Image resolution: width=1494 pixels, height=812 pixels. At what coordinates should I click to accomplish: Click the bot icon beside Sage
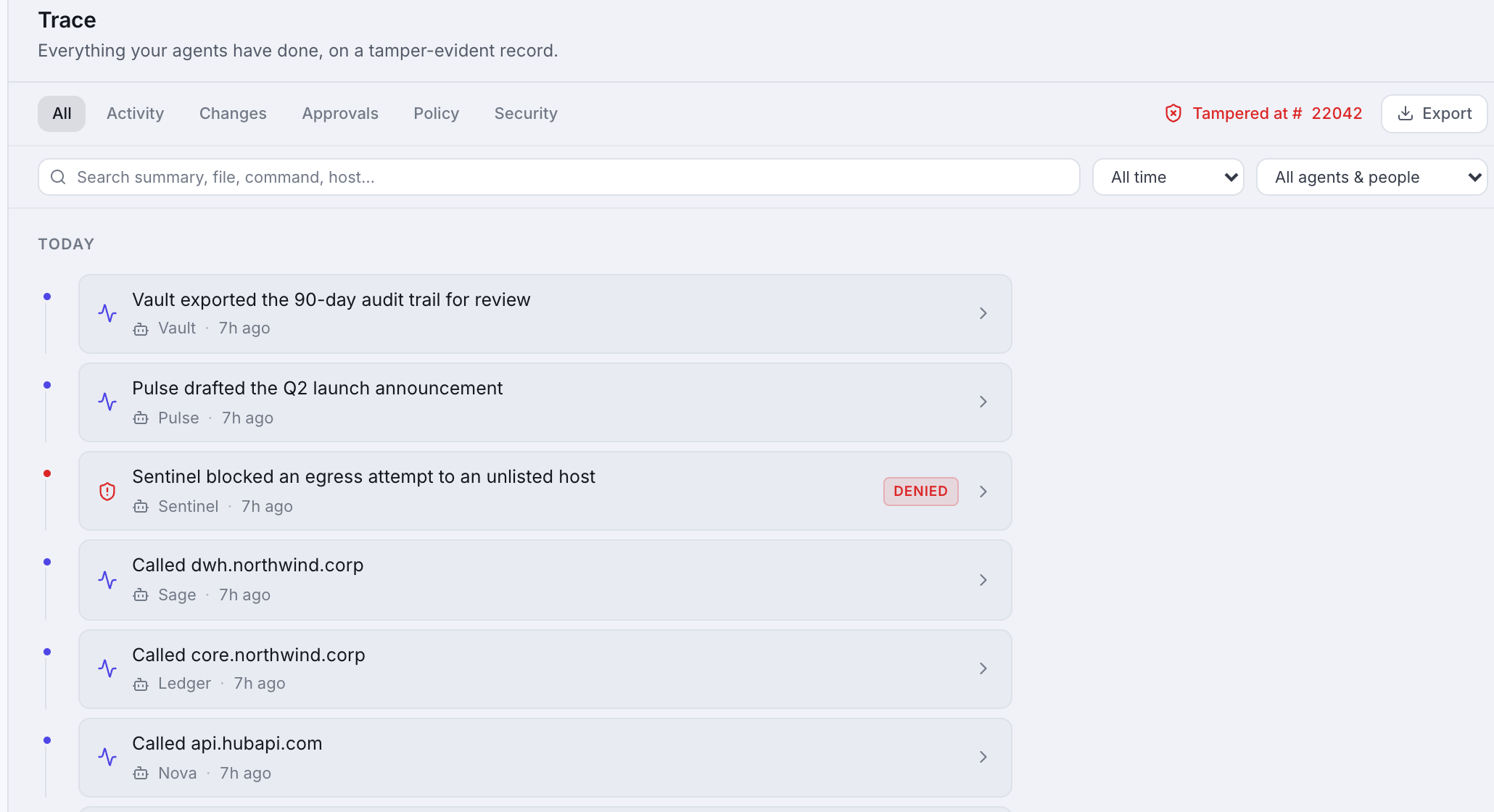(x=141, y=595)
